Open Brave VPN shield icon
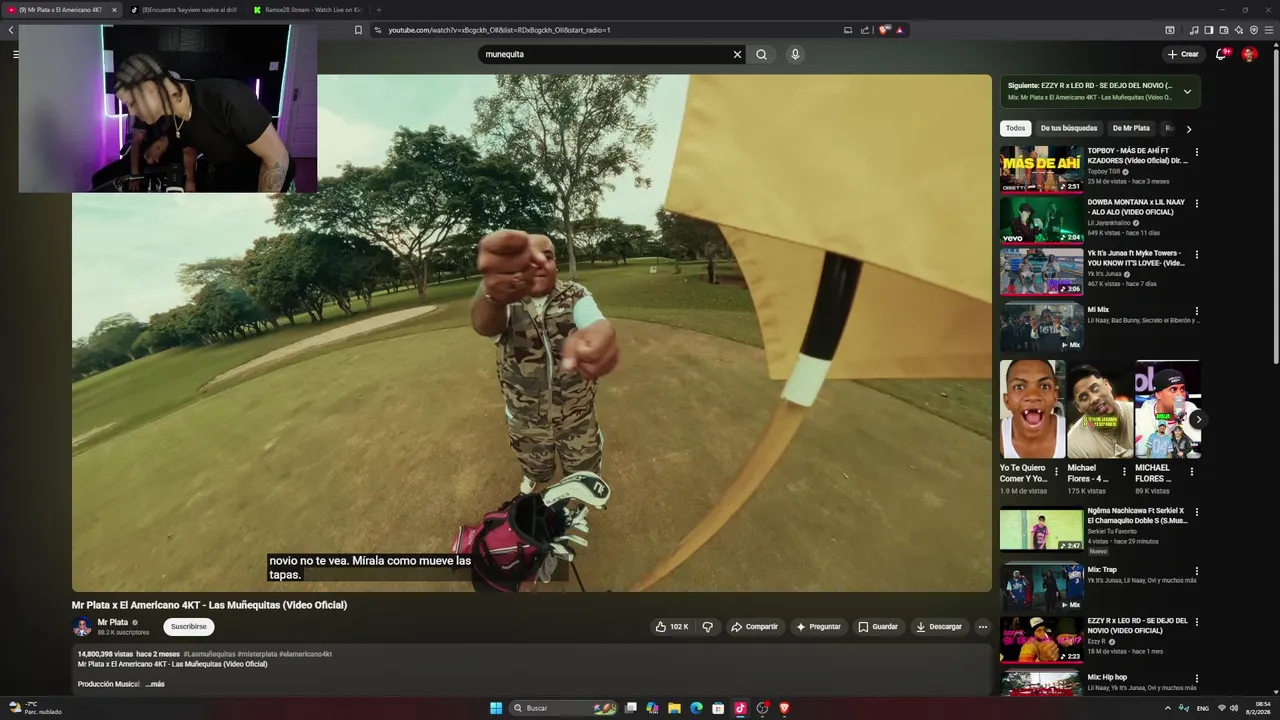The image size is (1280, 720). [x=1254, y=30]
